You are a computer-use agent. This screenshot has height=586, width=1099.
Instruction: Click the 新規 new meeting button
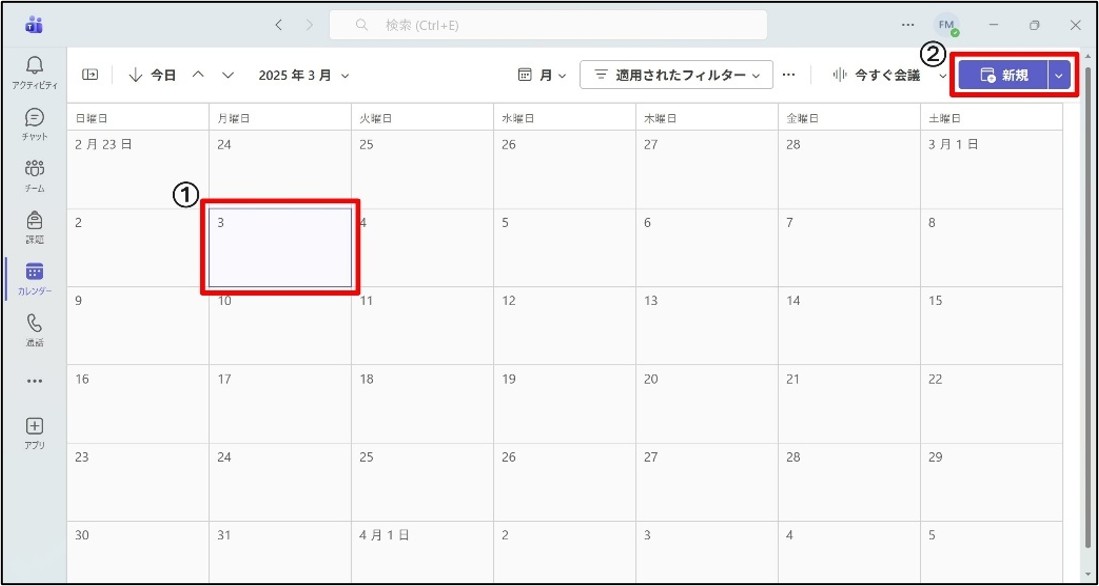pyautogui.click(x=1003, y=75)
